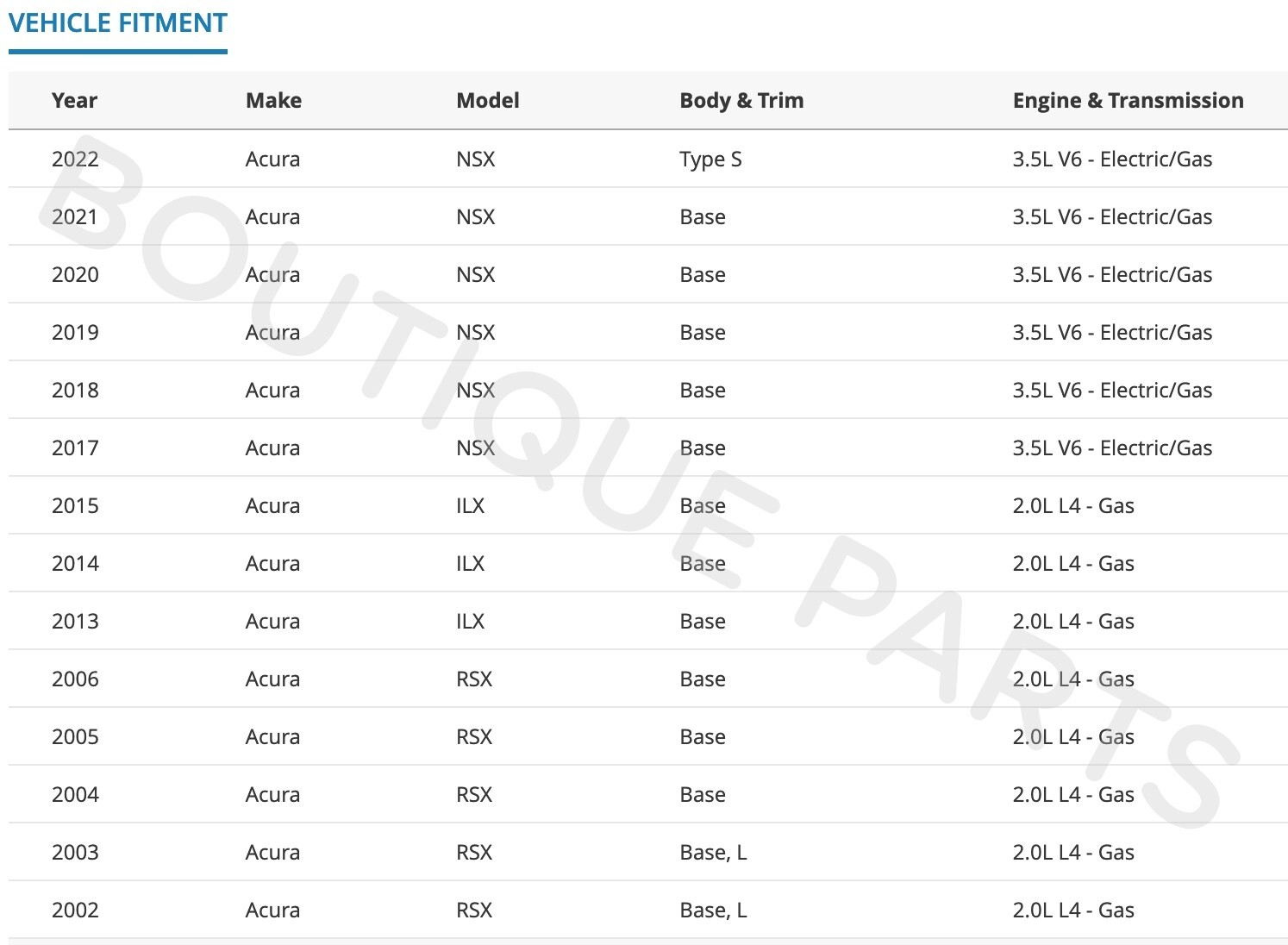Click the 2003 Base, L trim cell

(x=713, y=853)
